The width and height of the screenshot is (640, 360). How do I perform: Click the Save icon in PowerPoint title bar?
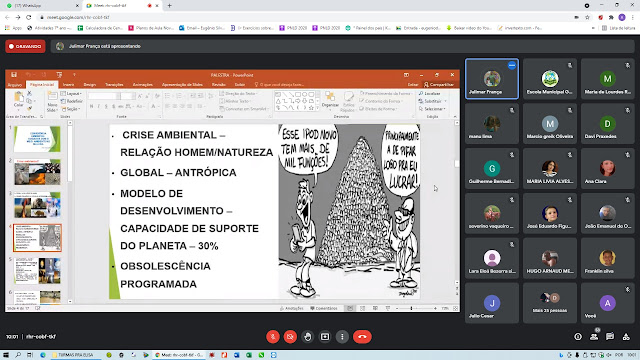click(14, 75)
